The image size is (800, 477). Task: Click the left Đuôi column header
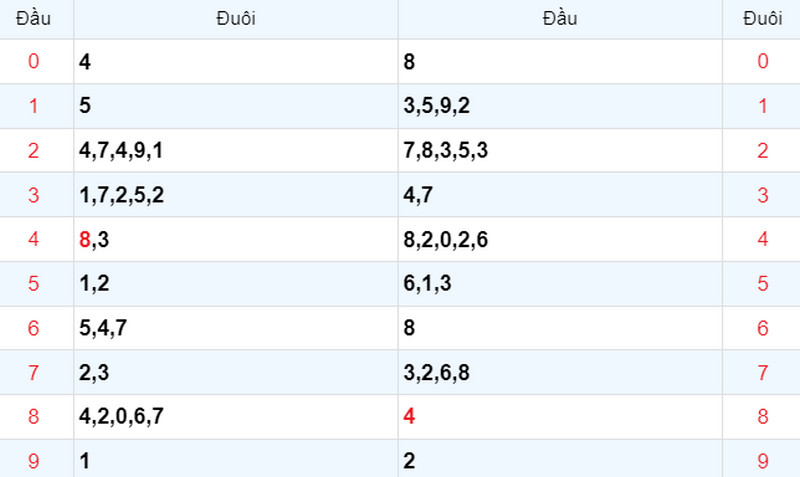(236, 19)
